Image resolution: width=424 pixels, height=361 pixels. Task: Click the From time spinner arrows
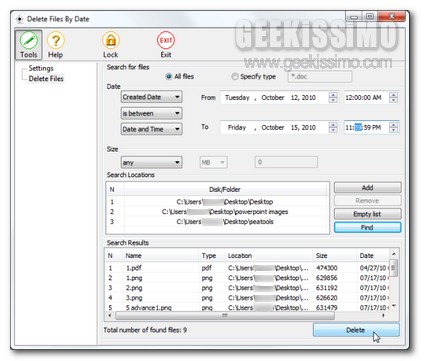tap(394, 98)
